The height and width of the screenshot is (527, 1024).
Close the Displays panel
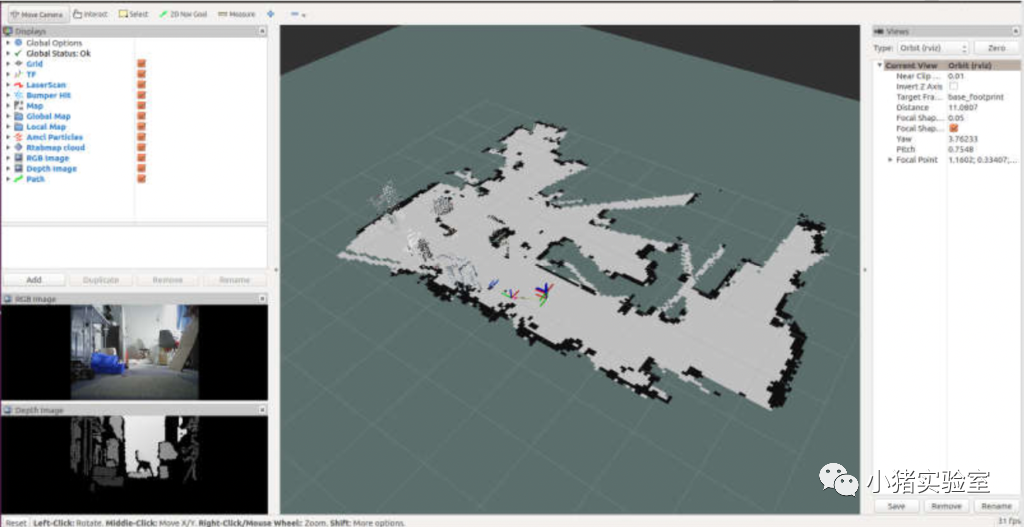[x=262, y=31]
